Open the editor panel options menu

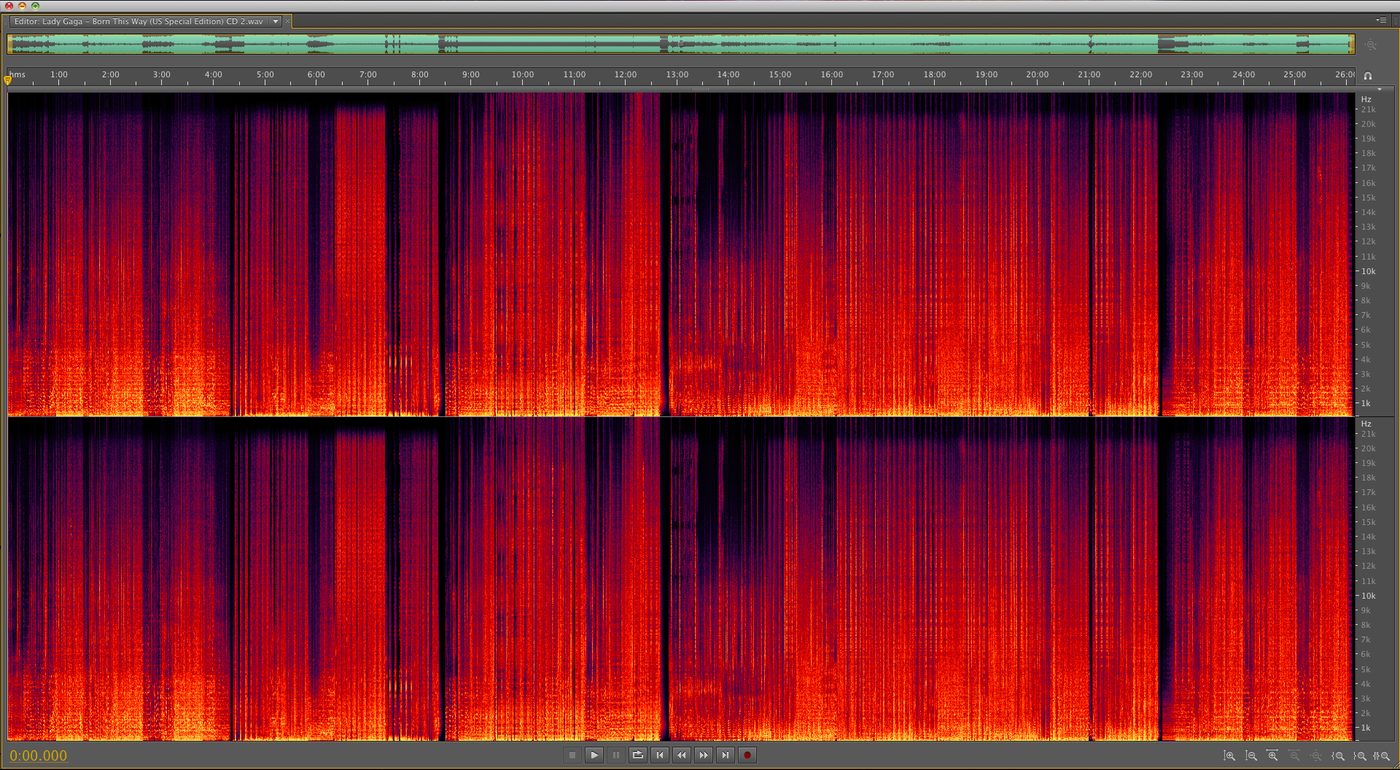(x=1383, y=20)
